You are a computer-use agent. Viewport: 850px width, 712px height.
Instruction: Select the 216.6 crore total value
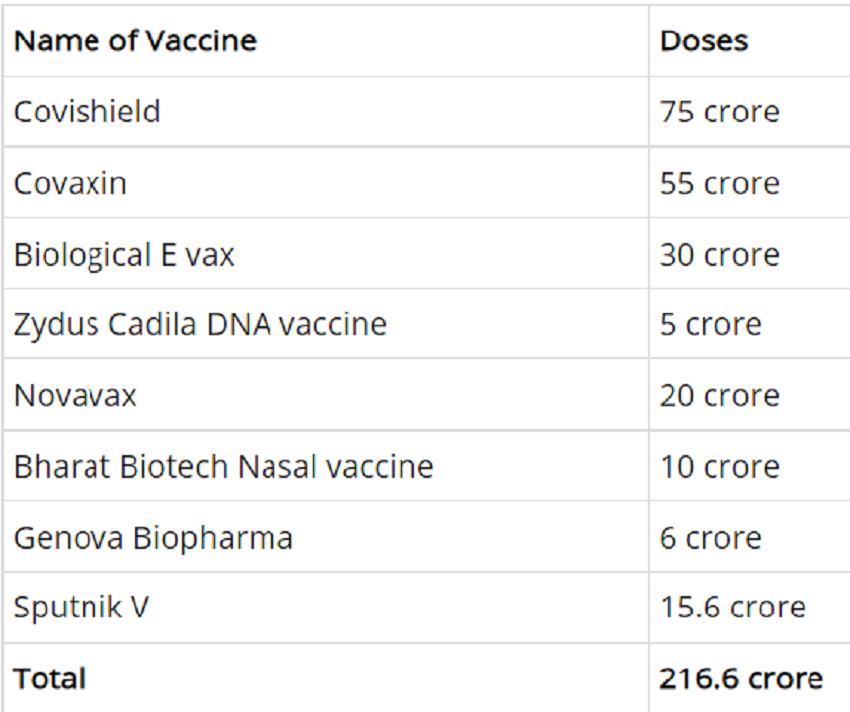click(741, 678)
